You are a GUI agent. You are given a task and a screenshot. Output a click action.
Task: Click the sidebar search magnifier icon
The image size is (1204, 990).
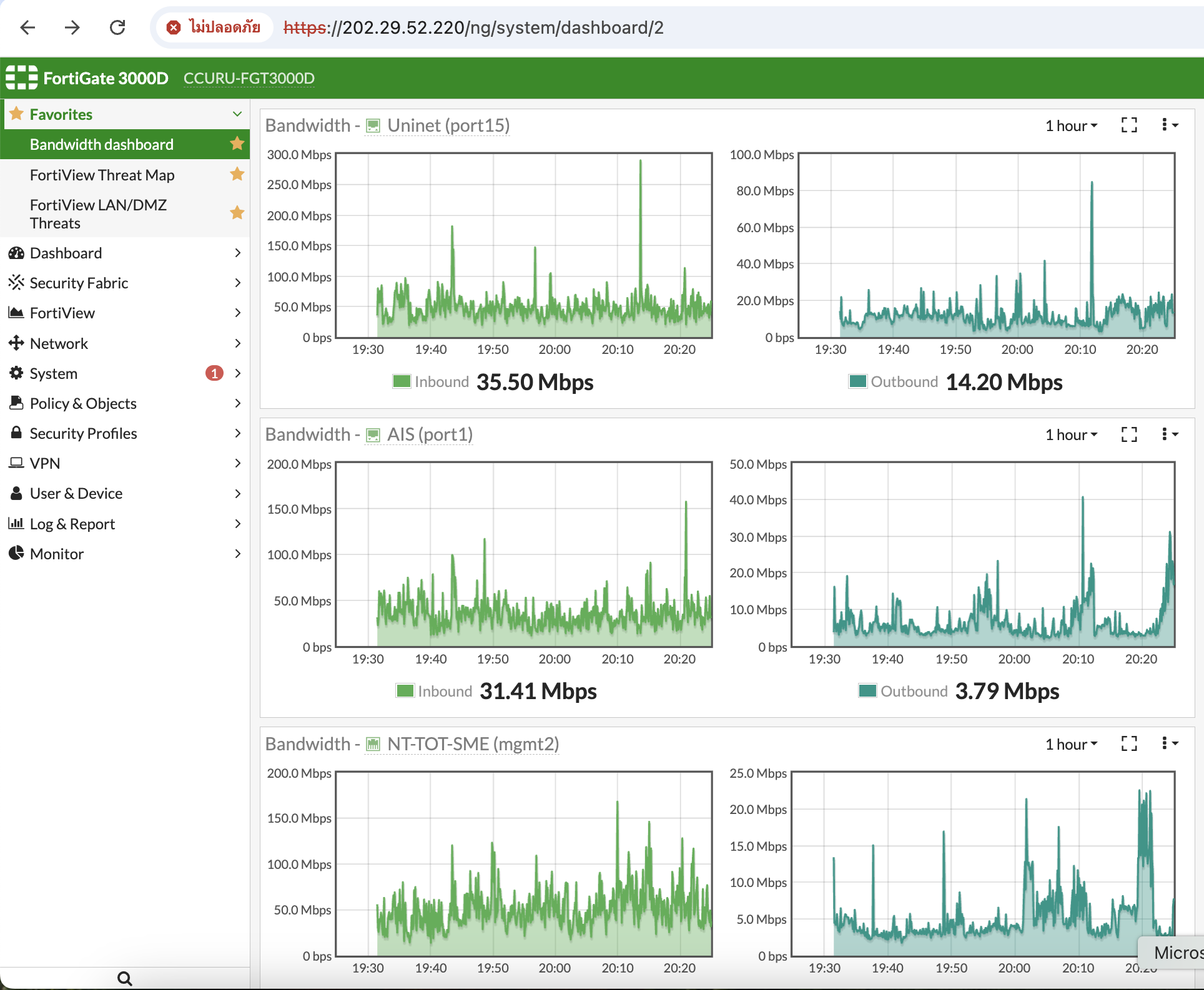coord(125,978)
